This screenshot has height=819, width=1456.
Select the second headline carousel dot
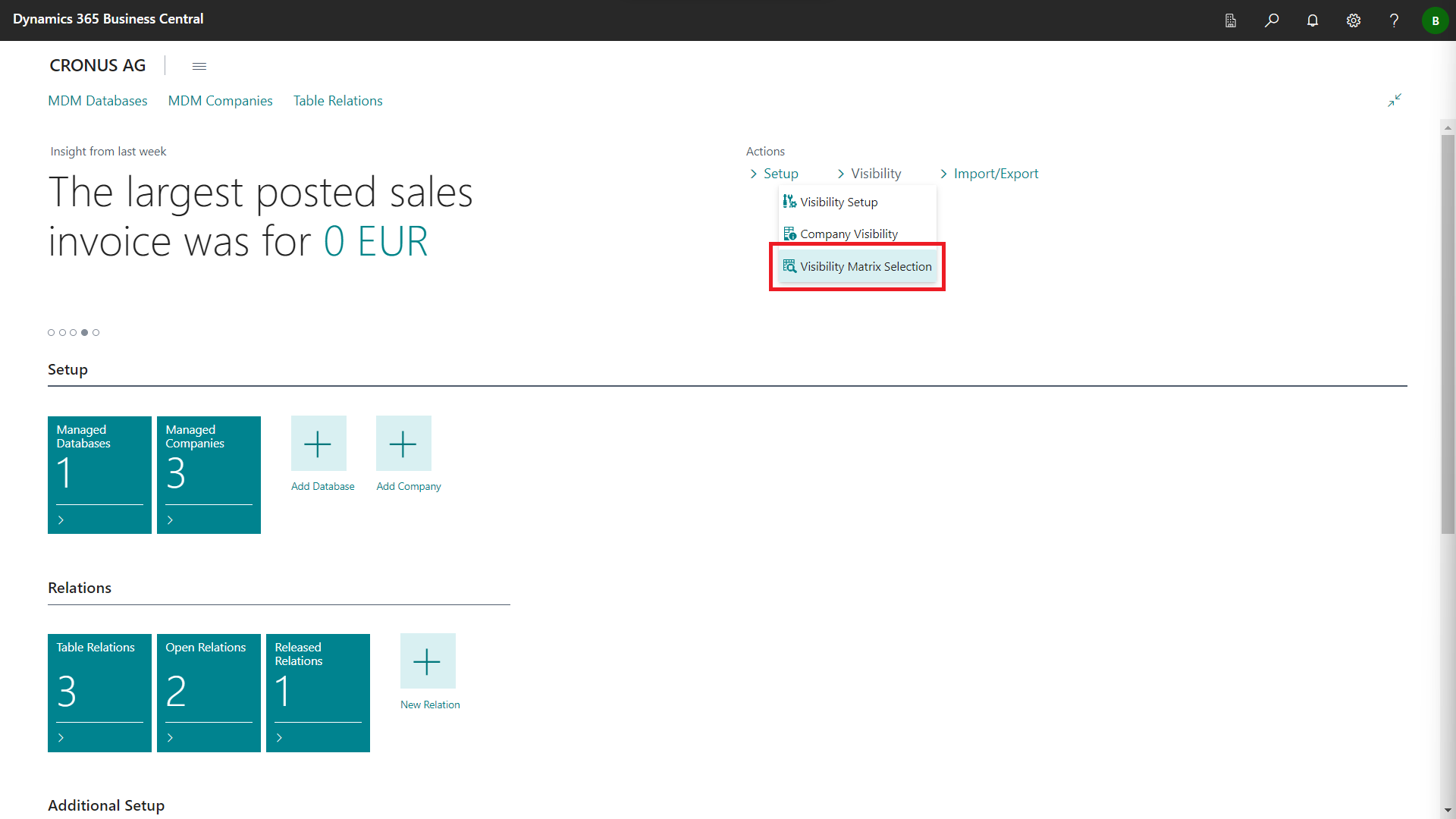pos(62,332)
